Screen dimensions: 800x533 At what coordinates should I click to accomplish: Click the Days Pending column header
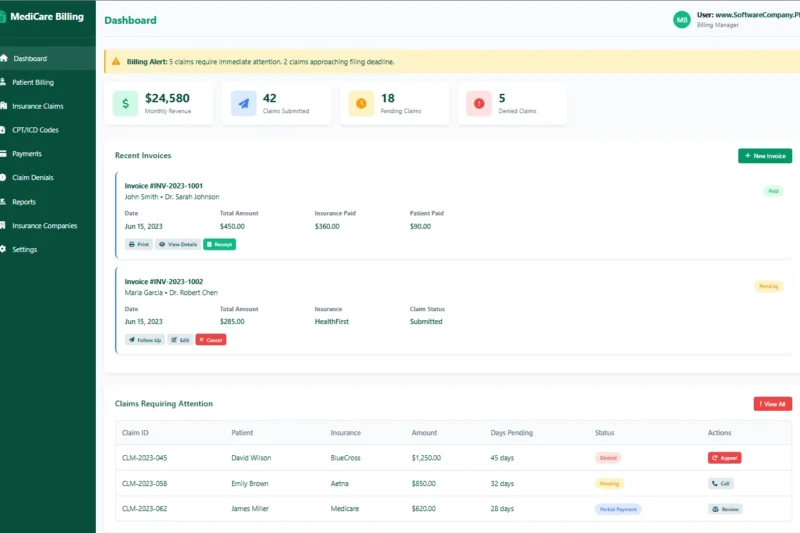511,433
